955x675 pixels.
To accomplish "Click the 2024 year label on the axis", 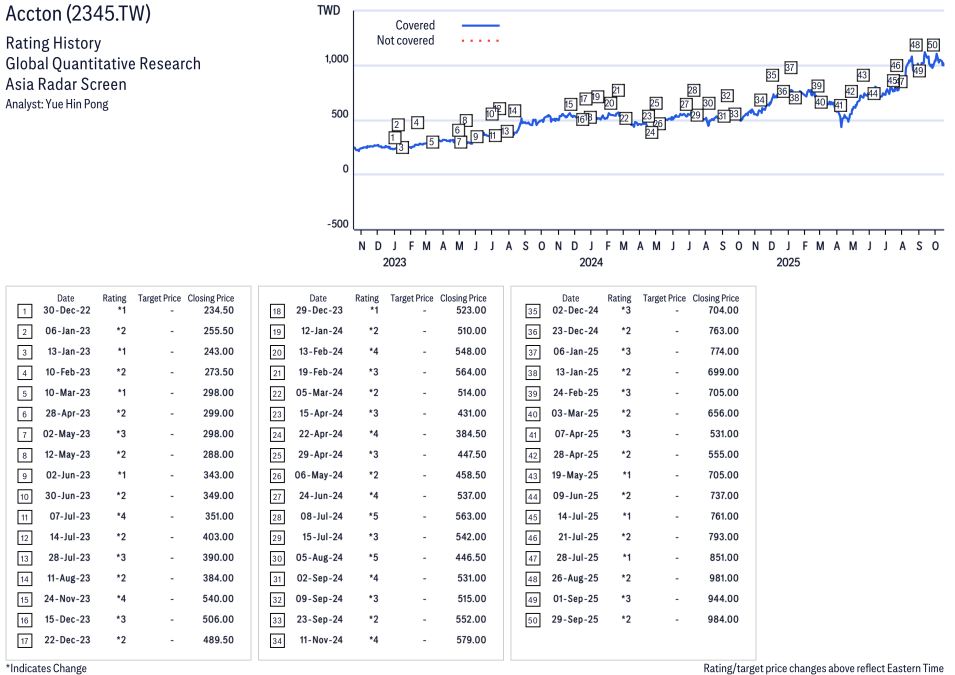I will (x=591, y=263).
